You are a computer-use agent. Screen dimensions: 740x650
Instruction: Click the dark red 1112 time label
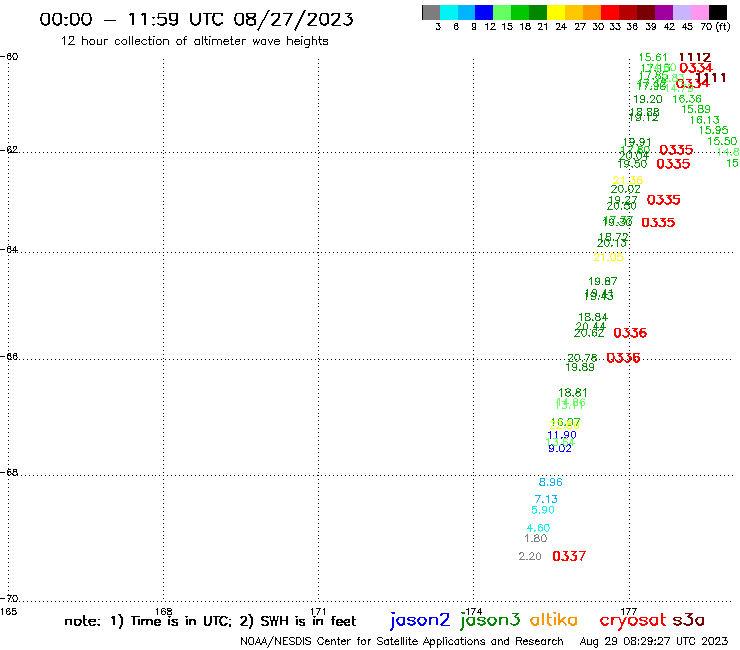(694, 57)
